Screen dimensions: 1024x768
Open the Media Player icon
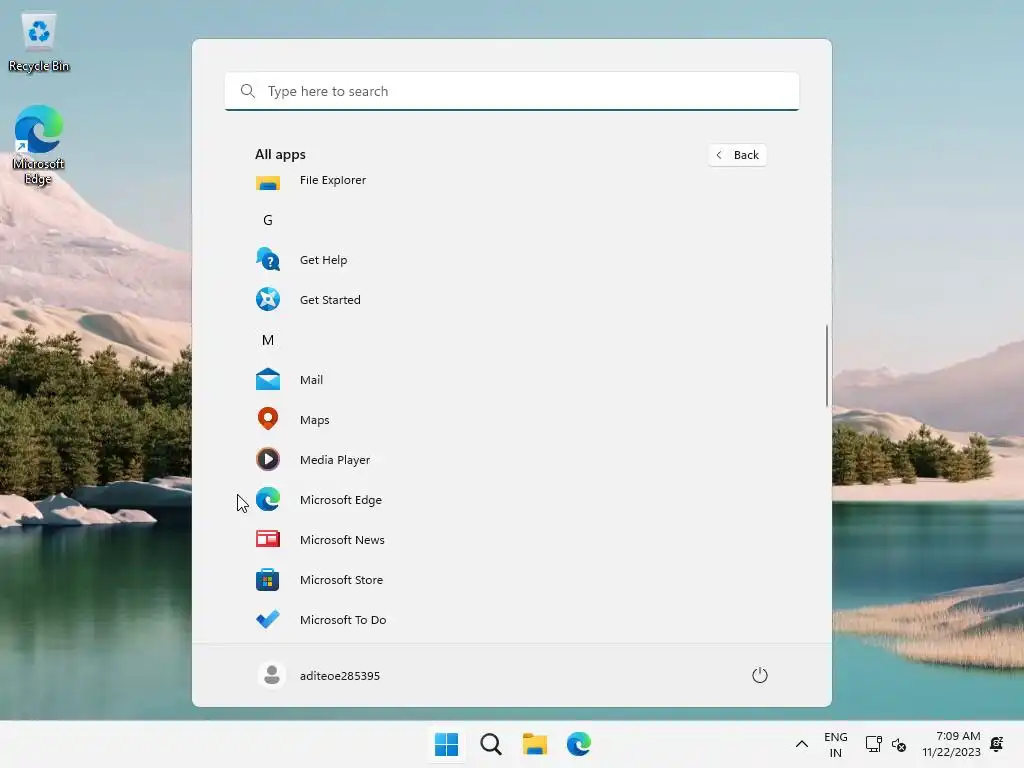(268, 459)
